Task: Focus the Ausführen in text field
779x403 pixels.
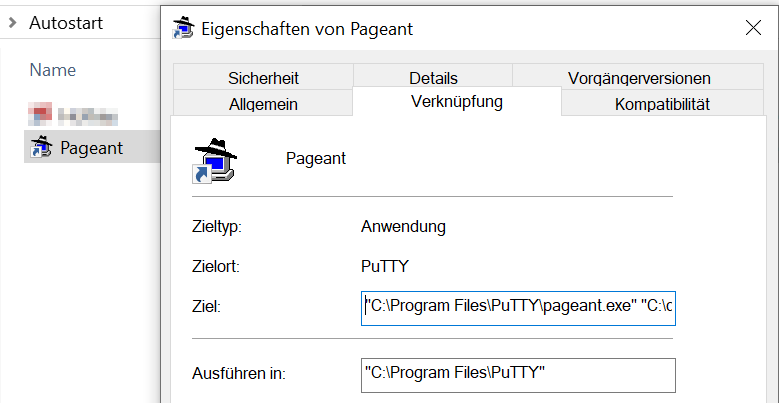Action: [x=518, y=375]
